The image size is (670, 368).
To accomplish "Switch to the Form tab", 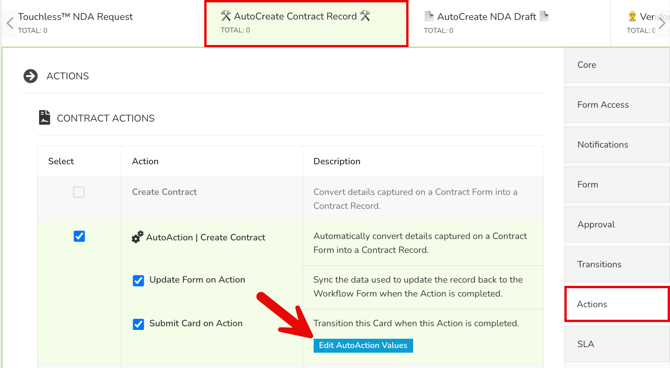I will (617, 184).
